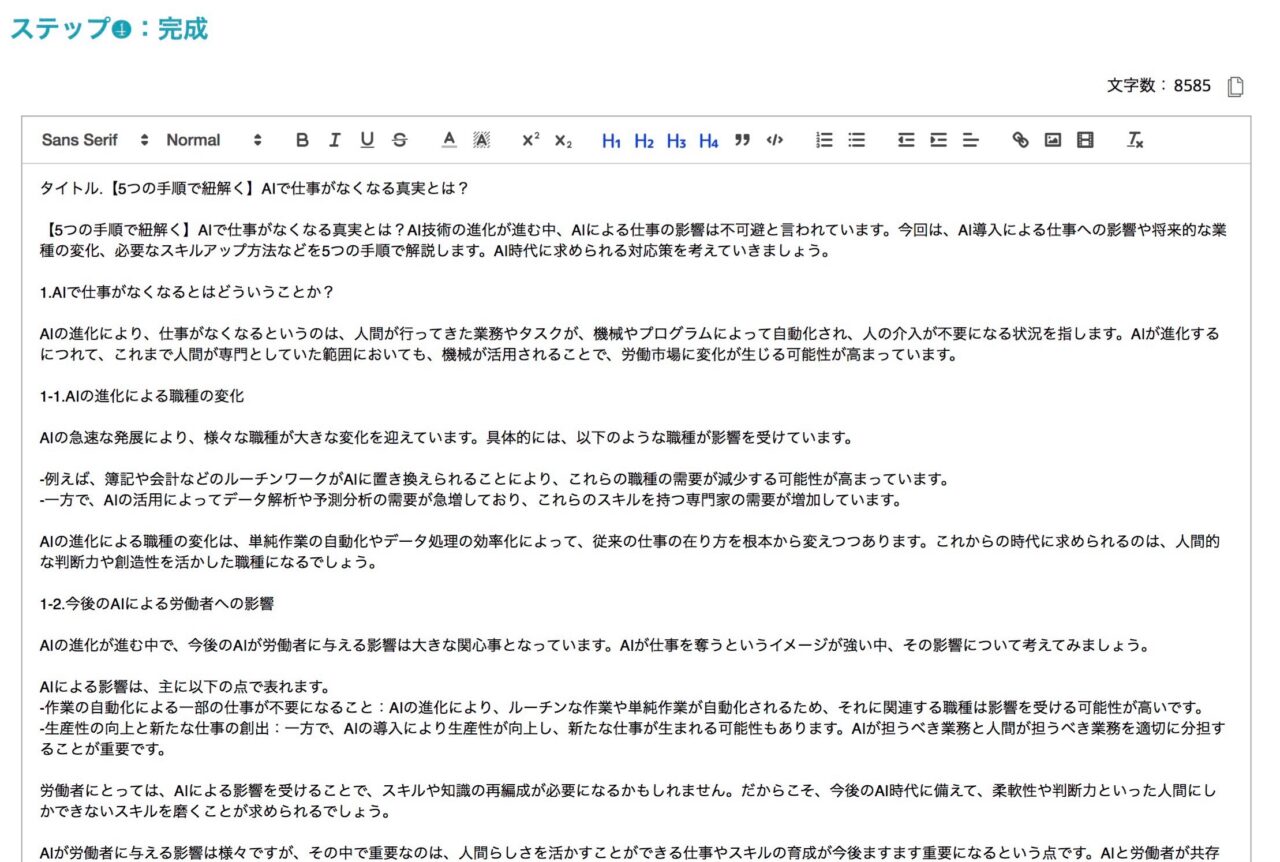Decrease the text indent
This screenshot has width=1280, height=862.
(x=904, y=140)
